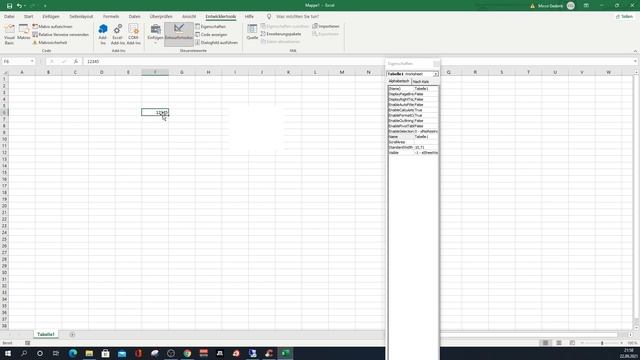
Task: Open the XML Quelle pane
Action: pos(252,32)
